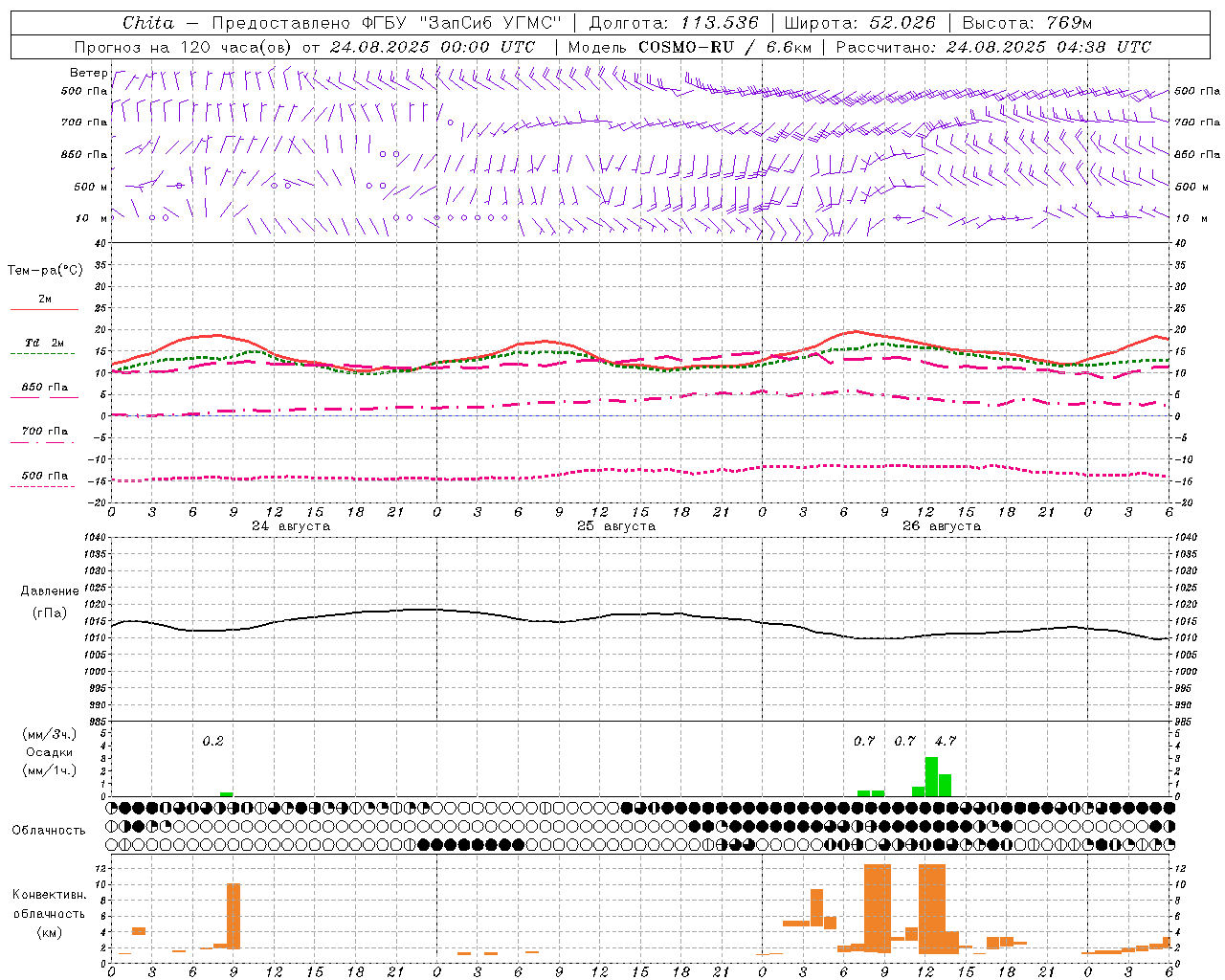Click the 24 августа date label
1225x980 pixels.
290,526
